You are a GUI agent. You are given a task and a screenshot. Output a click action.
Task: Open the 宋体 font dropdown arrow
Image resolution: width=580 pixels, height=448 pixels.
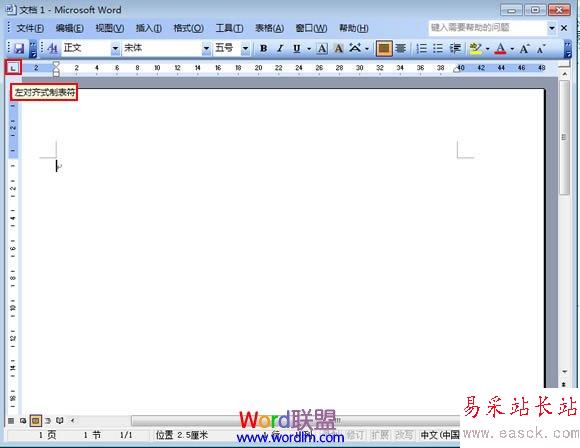click(x=206, y=48)
